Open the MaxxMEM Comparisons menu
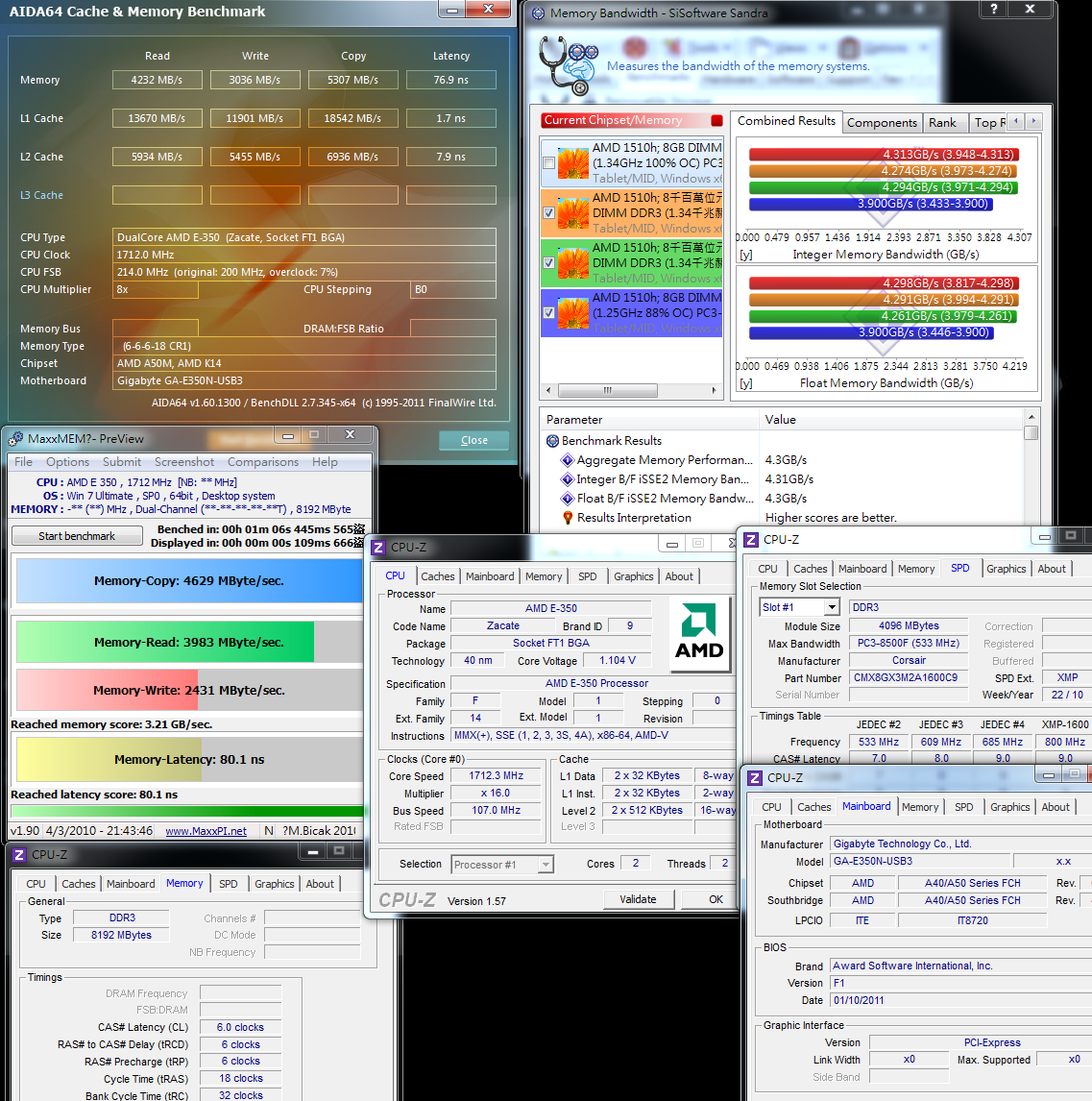This screenshot has height=1101, width=1092. tap(262, 462)
